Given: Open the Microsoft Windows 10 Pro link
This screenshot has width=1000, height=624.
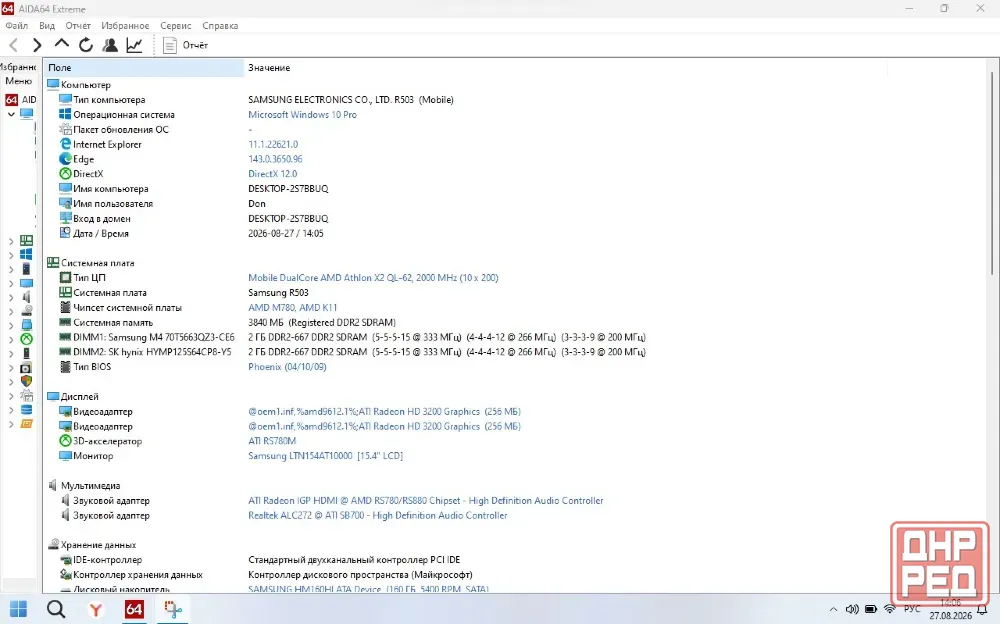Looking at the screenshot, I should (x=302, y=115).
